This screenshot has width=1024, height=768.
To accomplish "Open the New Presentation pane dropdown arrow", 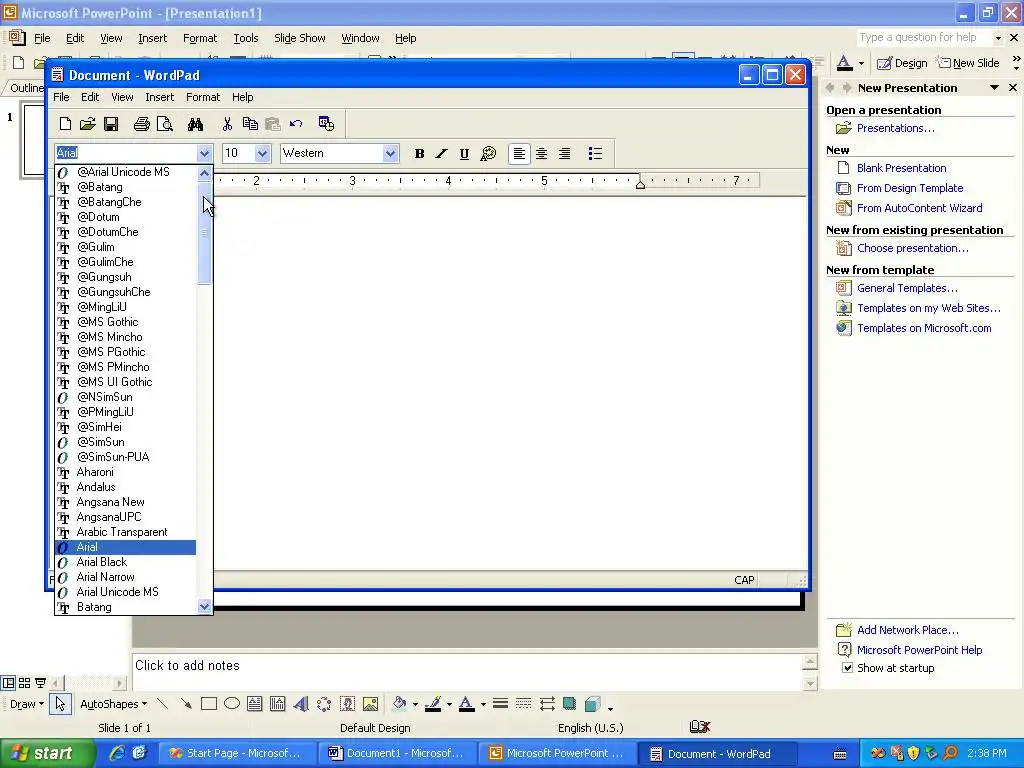I will click(994, 88).
